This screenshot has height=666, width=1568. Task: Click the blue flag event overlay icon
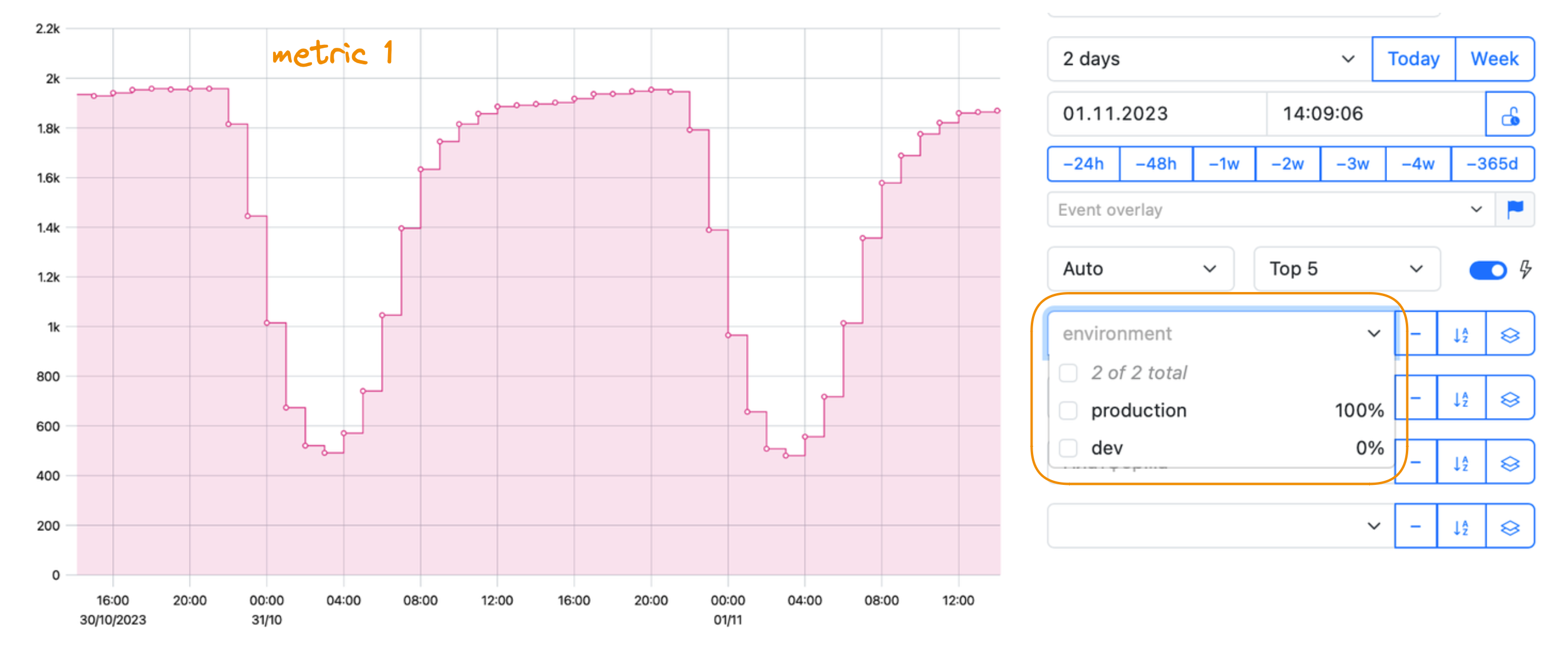pyautogui.click(x=1515, y=209)
